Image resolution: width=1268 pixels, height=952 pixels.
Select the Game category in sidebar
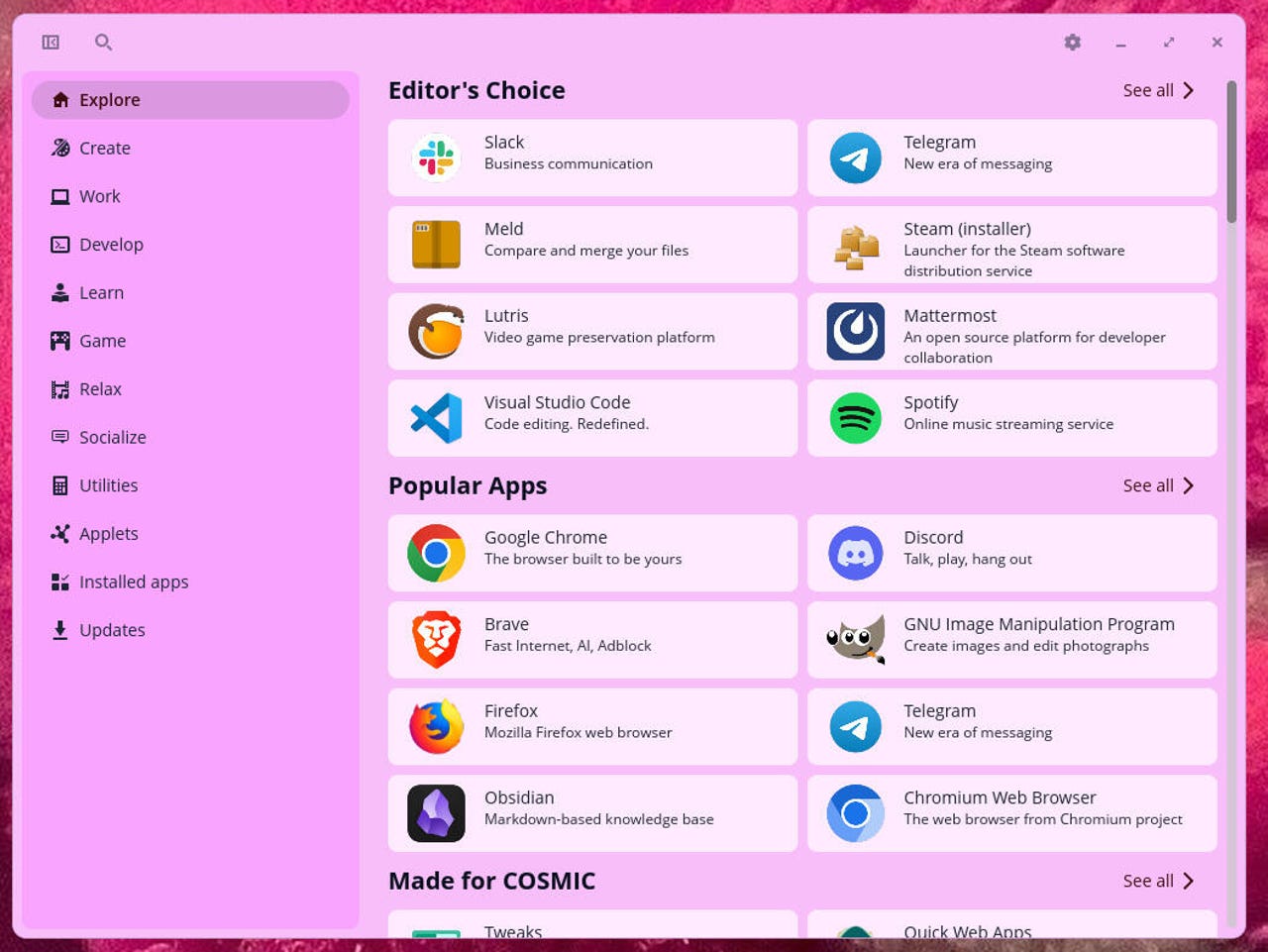[x=102, y=341]
